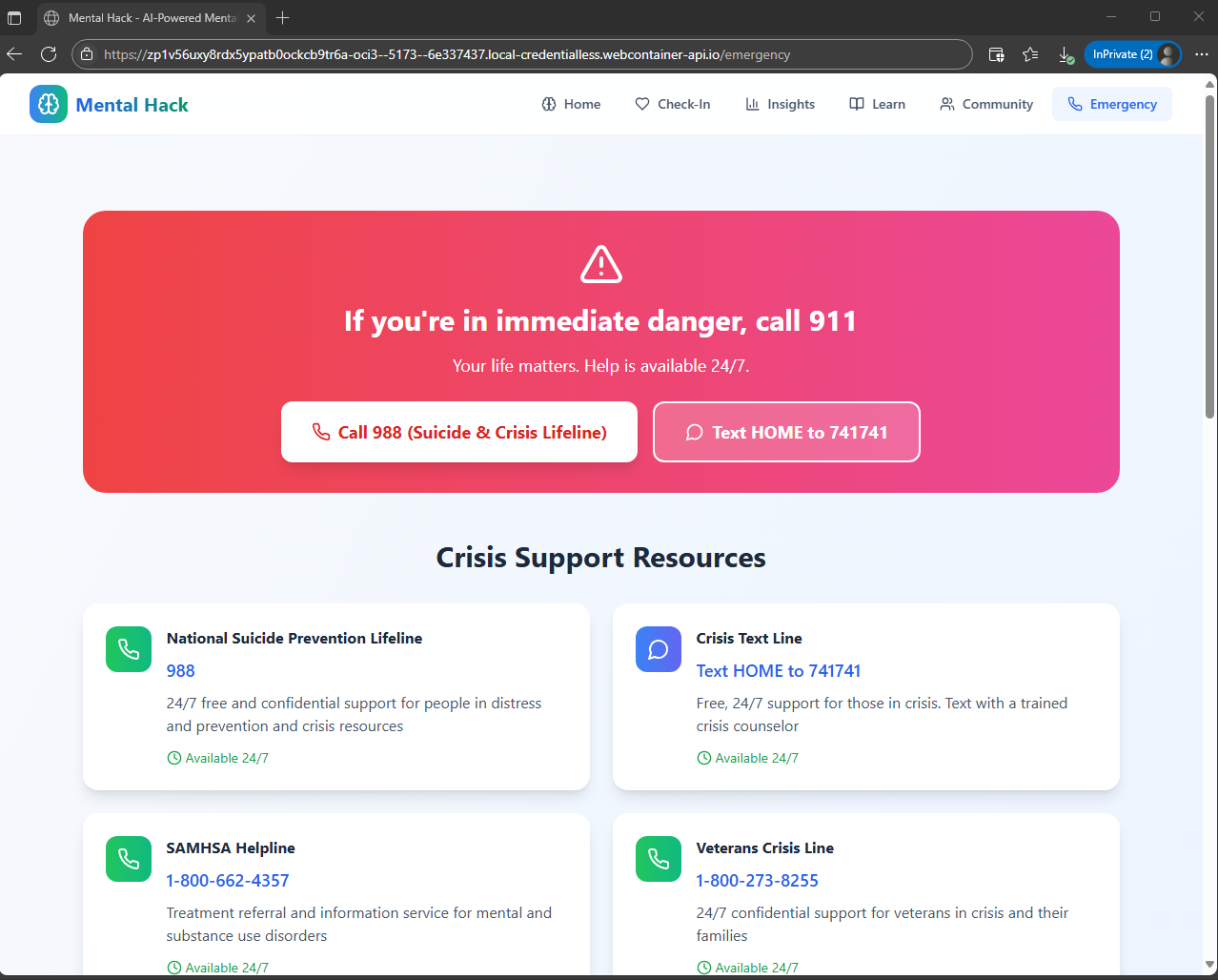
Task: Open the browser settings and more menu
Action: [x=1202, y=54]
